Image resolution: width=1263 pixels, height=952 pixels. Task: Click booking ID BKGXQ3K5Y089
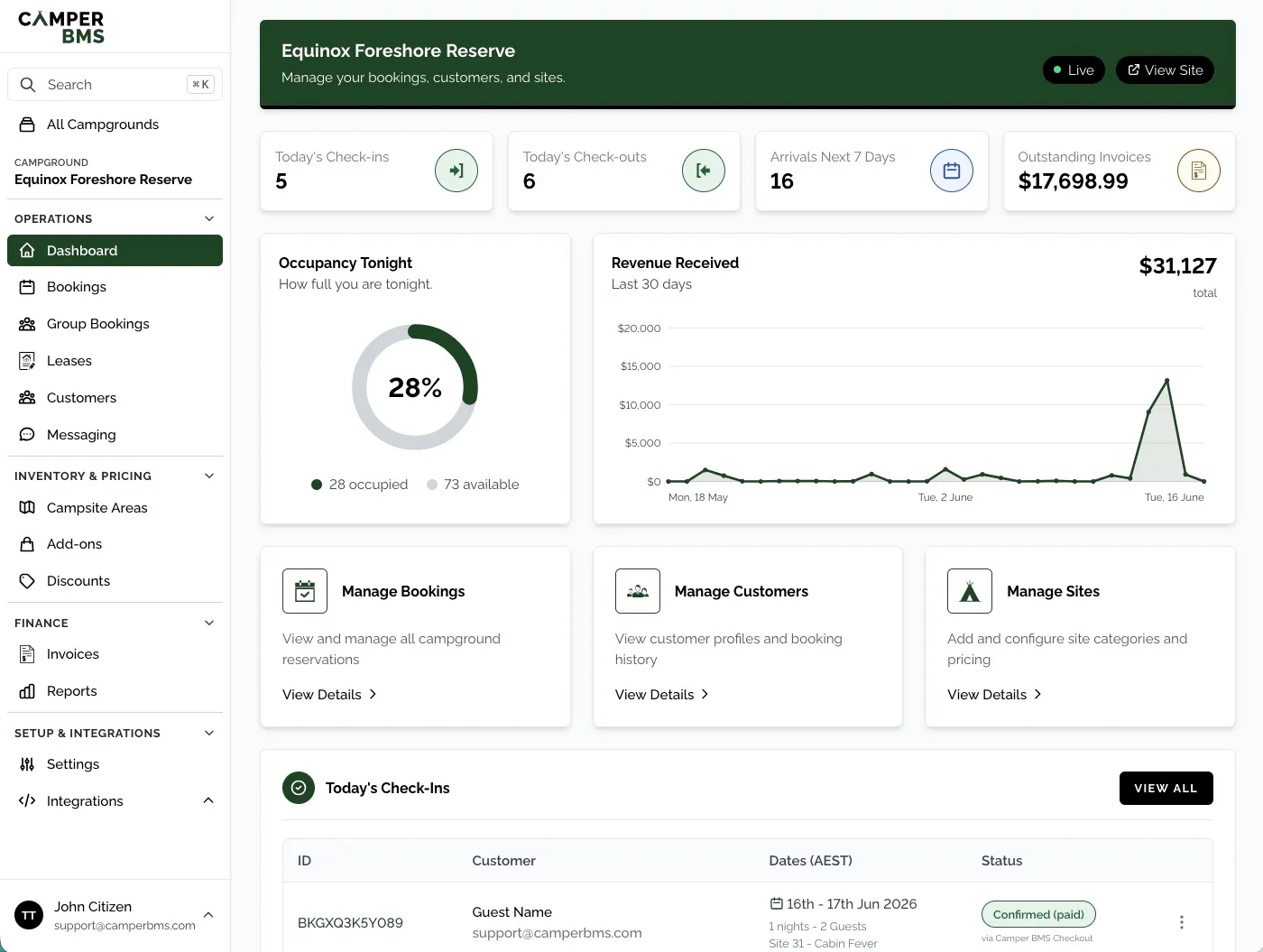coord(350,923)
